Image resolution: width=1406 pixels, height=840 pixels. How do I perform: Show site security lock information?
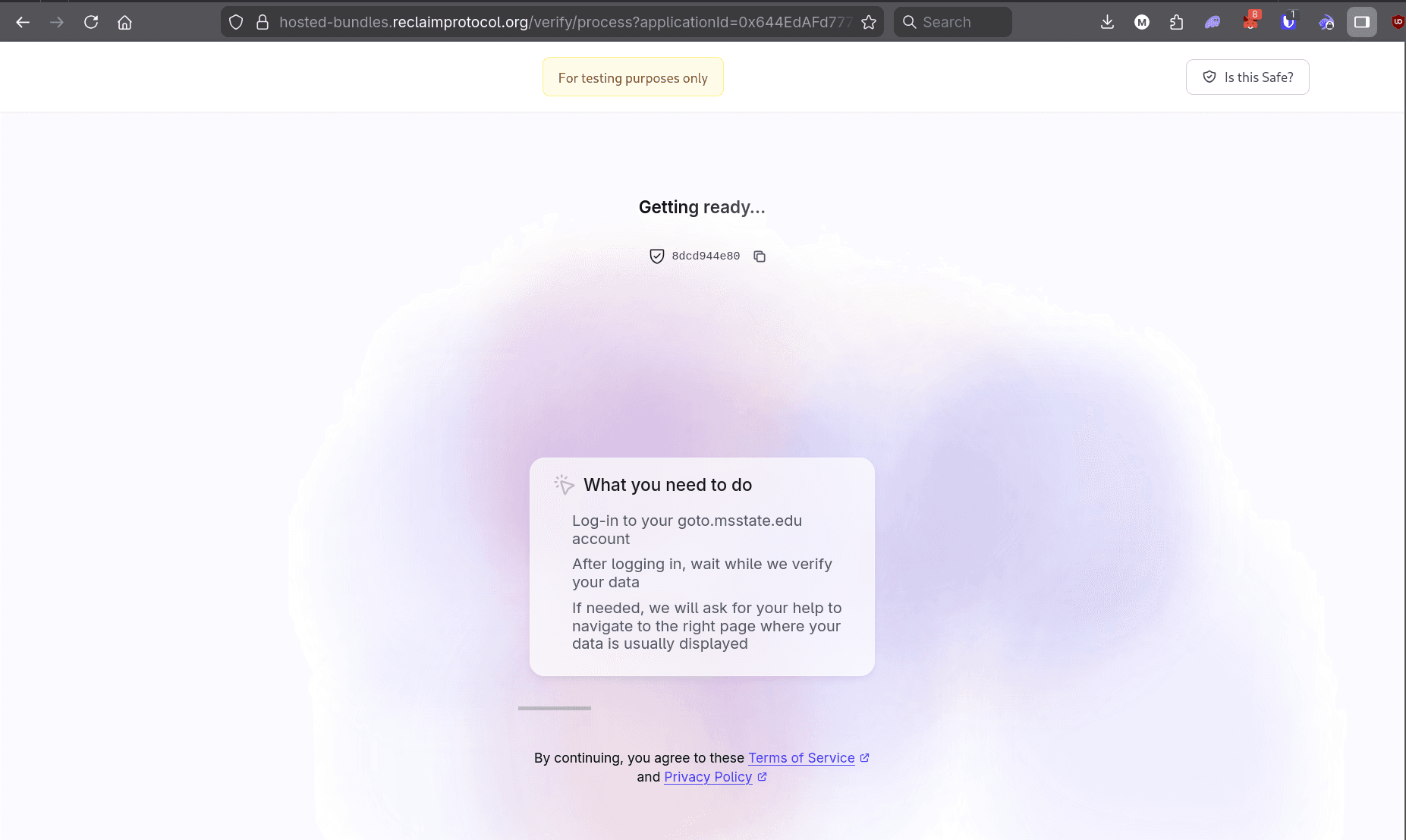click(263, 22)
